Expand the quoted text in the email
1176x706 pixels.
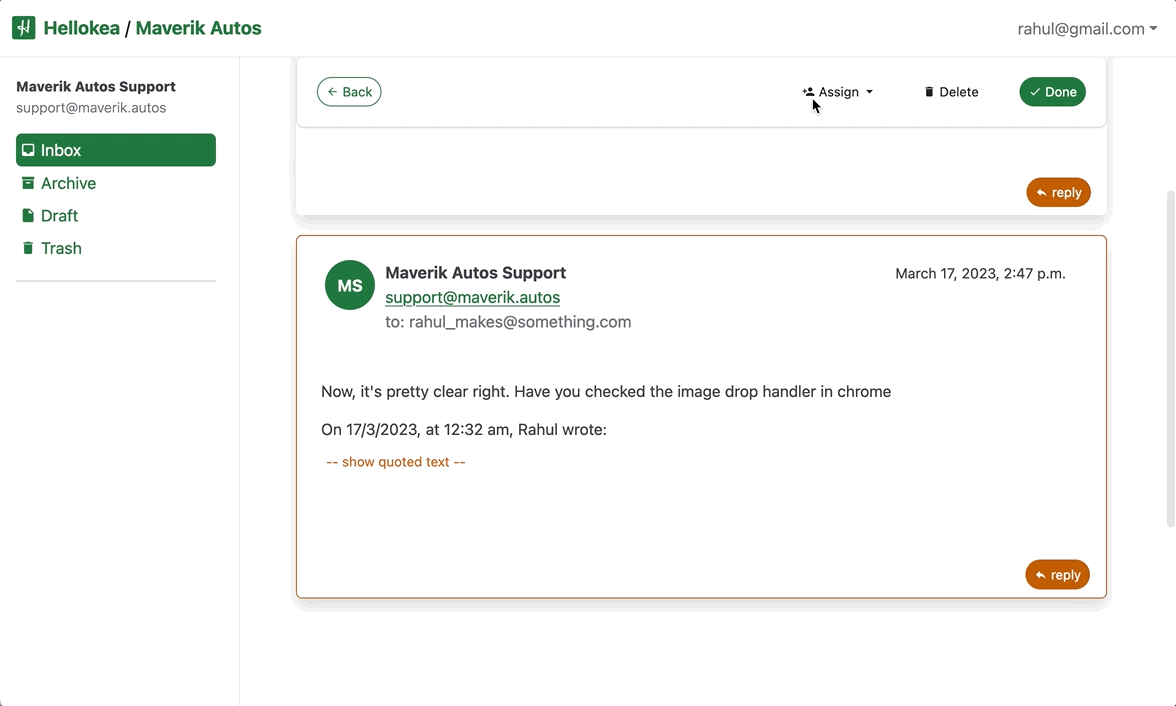395,461
